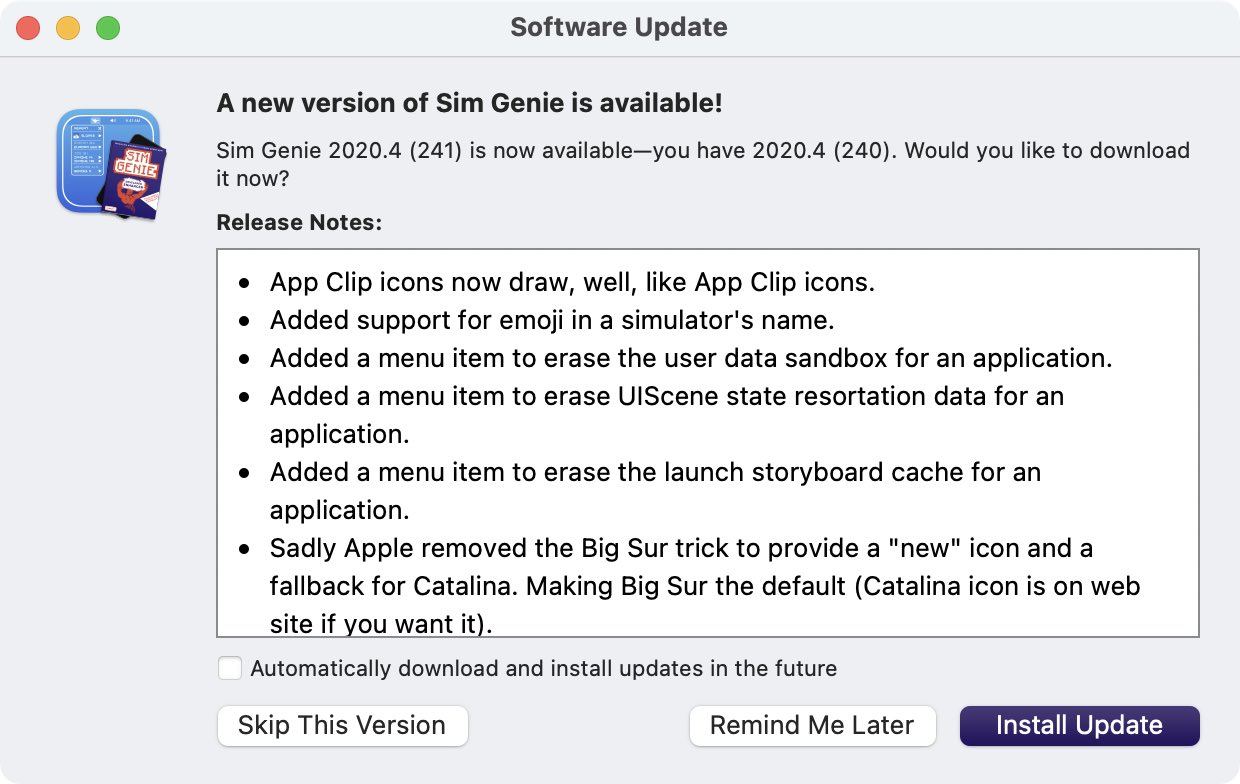The width and height of the screenshot is (1240, 784).
Task: Click Skip This Version button
Action: [x=342, y=725]
